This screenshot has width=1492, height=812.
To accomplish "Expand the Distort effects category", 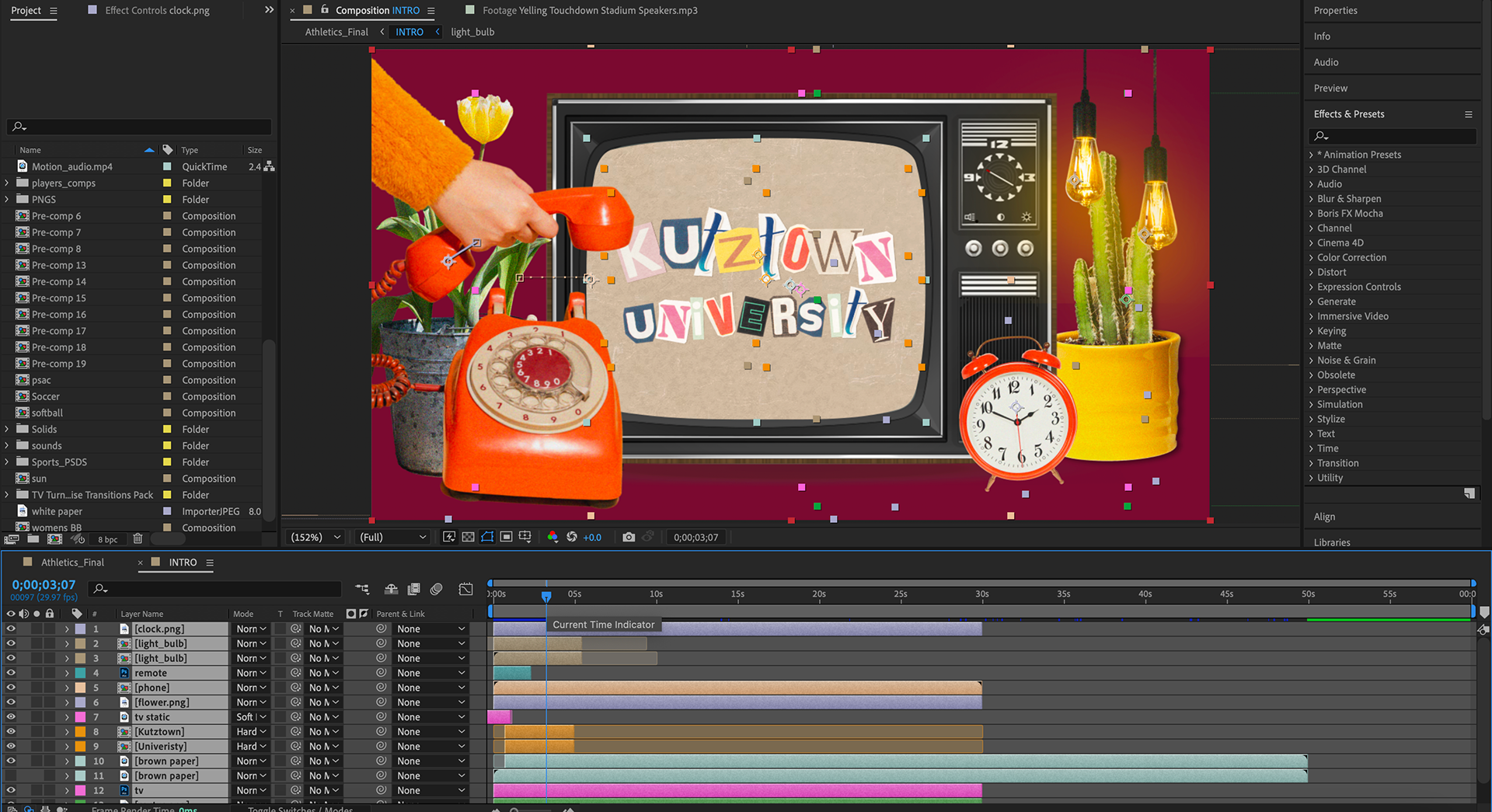I will coord(1311,273).
